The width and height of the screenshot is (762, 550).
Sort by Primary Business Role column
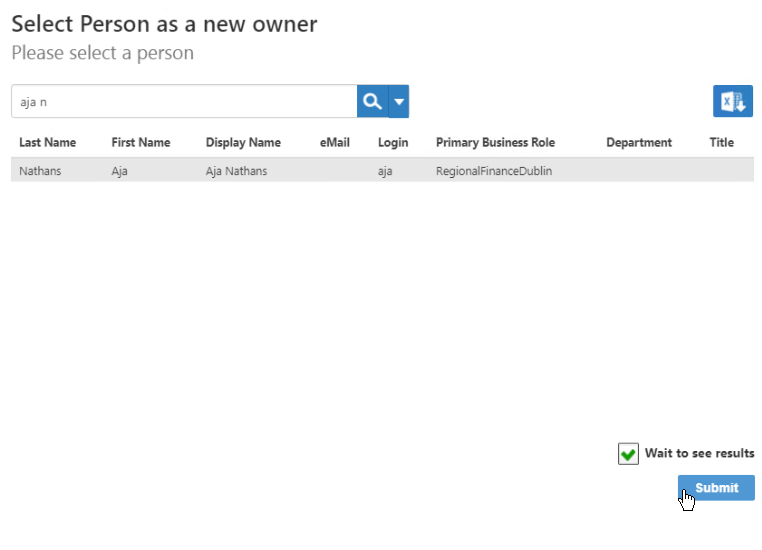pos(495,143)
